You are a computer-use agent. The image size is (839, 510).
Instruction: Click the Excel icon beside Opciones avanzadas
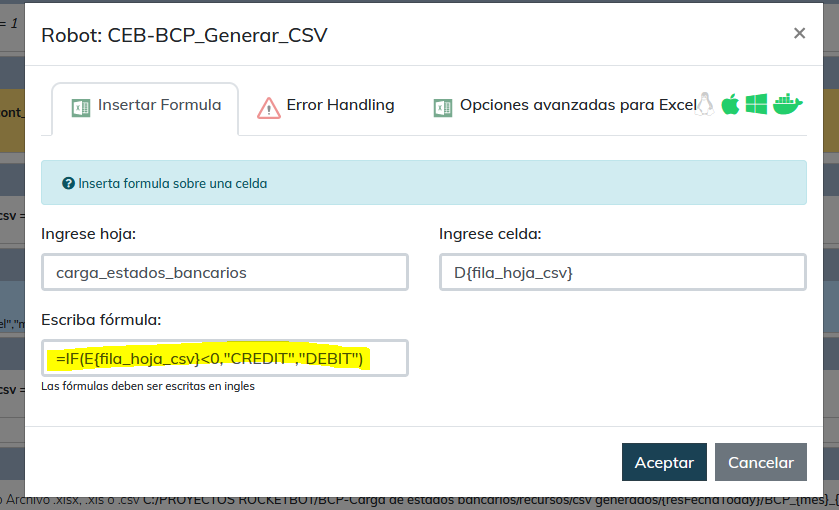(443, 107)
